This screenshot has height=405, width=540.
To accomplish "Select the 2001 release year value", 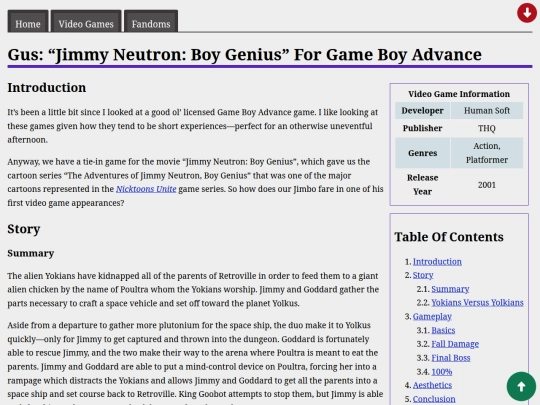I will point(487,185).
